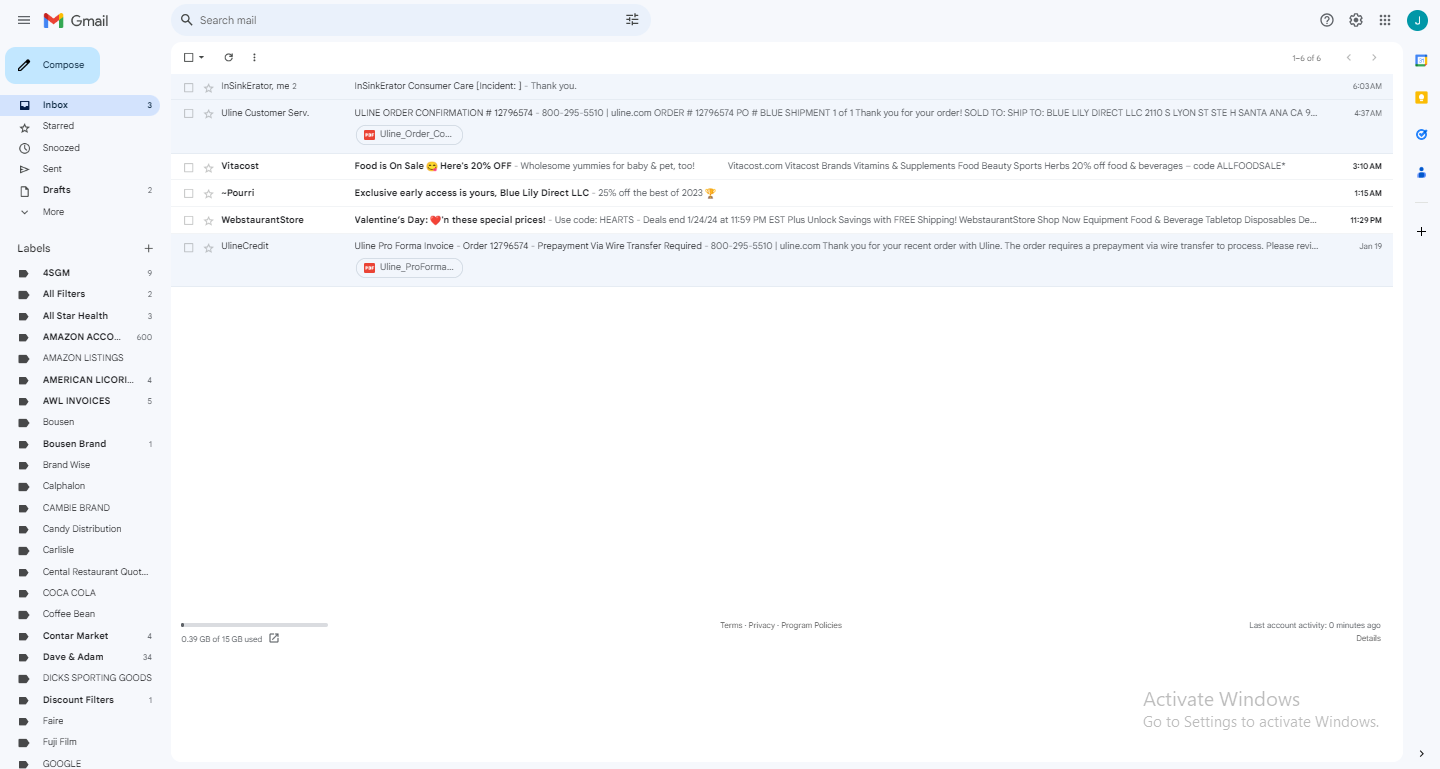1440x769 pixels.
Task: Open the Google apps grid
Action: point(1385,20)
